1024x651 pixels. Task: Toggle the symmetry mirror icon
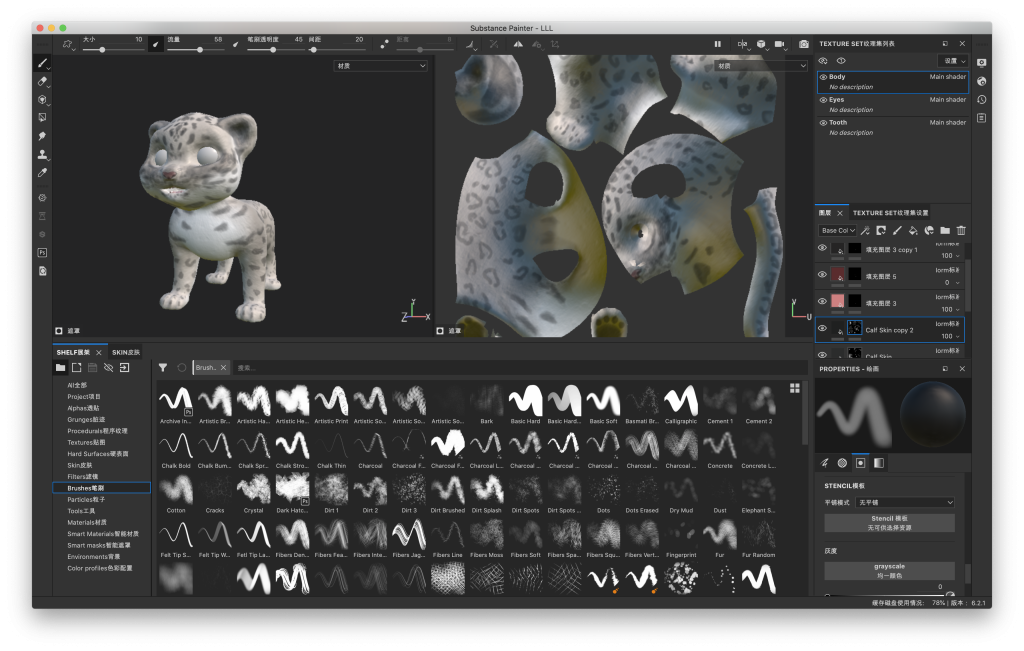[518, 44]
